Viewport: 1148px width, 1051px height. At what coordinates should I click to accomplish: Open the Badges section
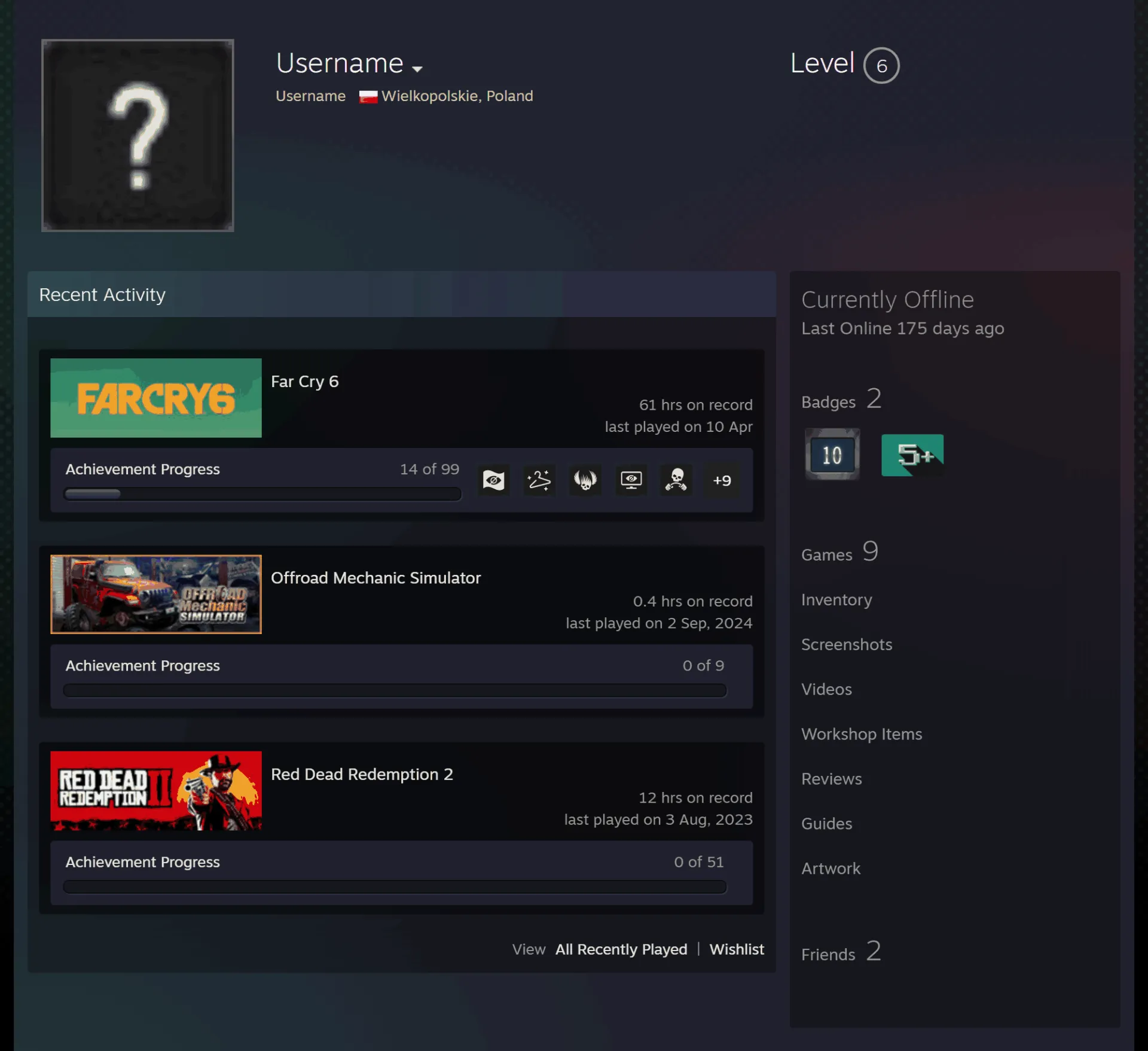[841, 399]
